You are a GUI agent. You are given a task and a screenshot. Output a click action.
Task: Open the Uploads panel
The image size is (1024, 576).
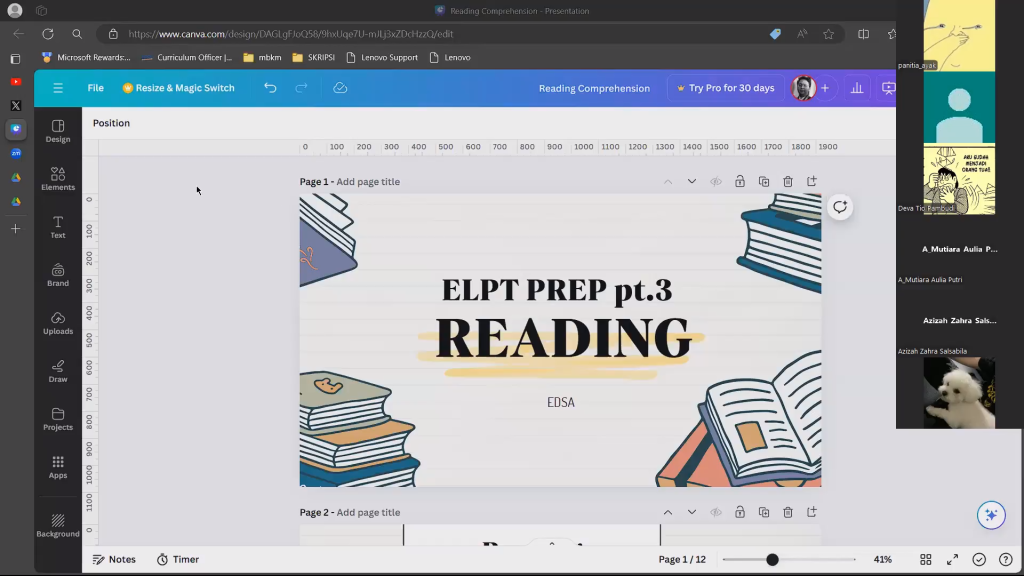point(58,323)
